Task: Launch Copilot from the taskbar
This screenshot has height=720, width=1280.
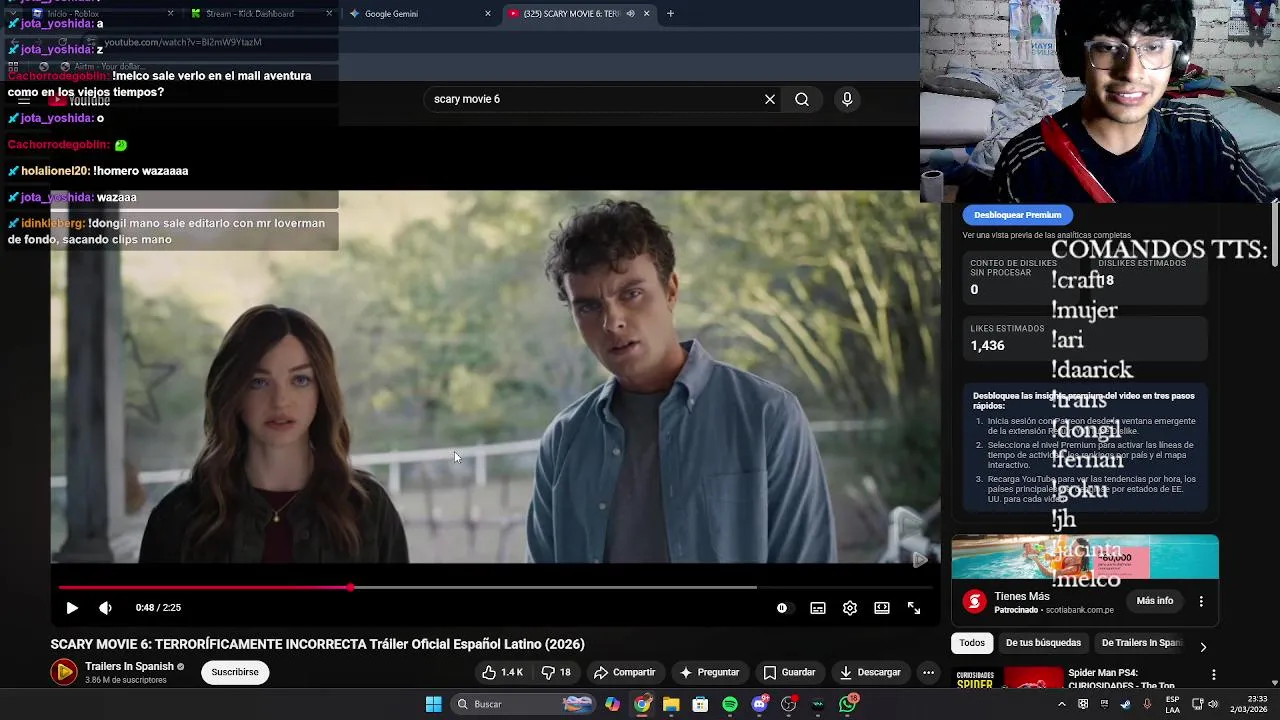Action: (612, 704)
